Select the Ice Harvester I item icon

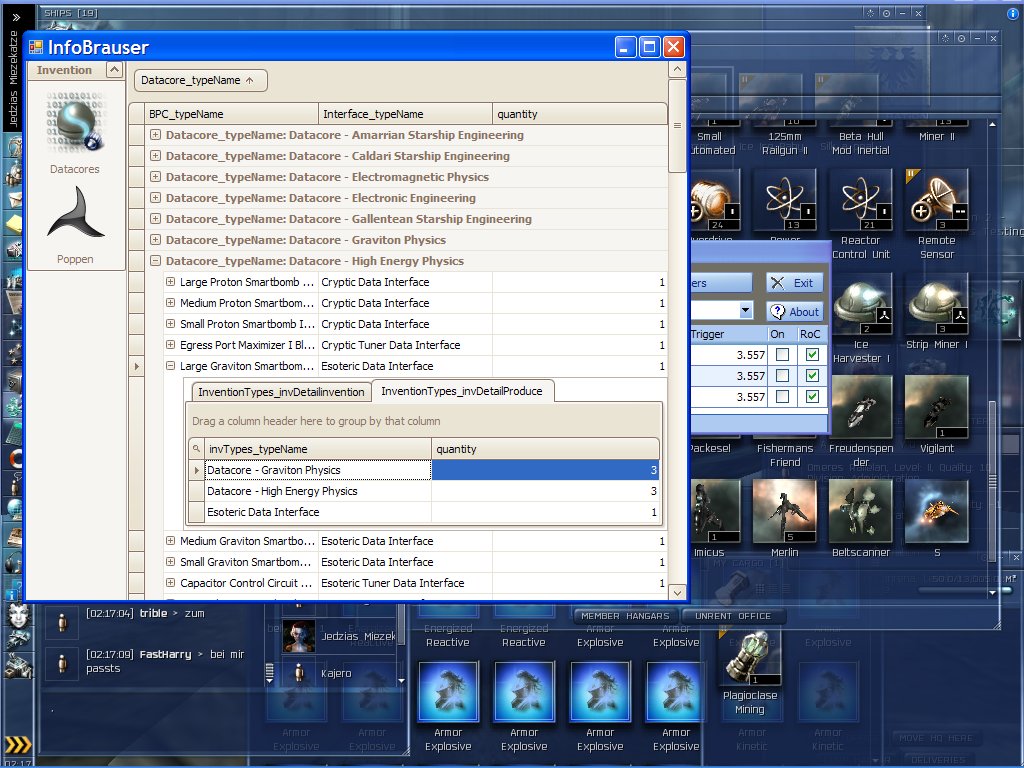[861, 304]
